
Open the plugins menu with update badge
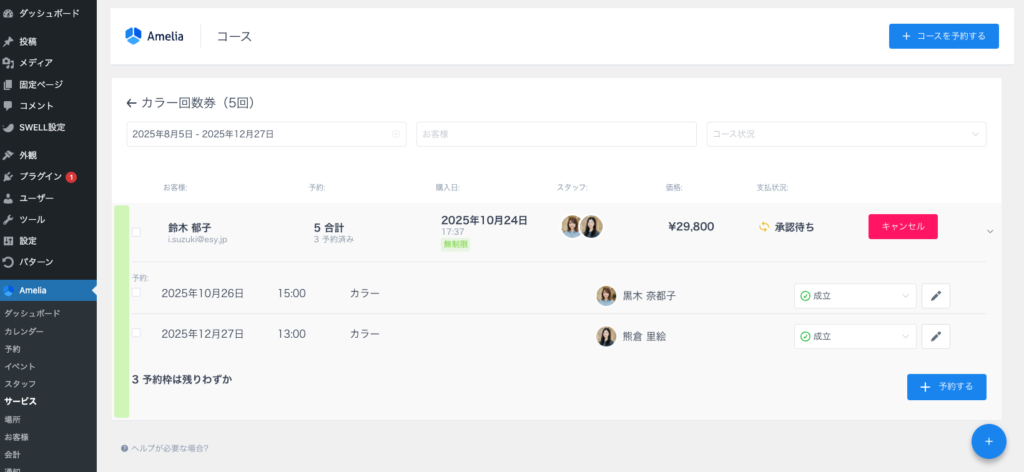40,177
